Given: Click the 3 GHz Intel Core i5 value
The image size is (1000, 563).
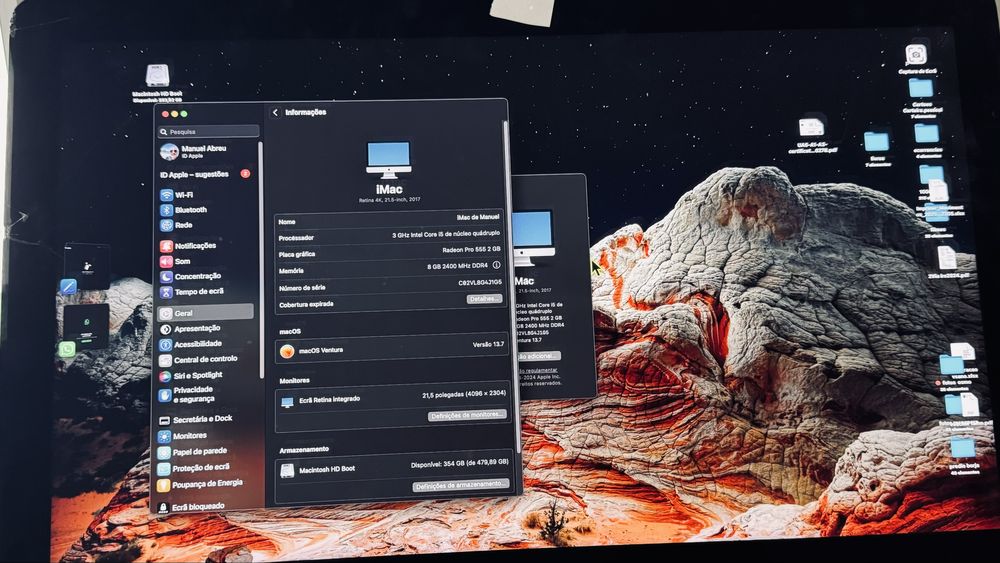Looking at the screenshot, I should [x=446, y=234].
